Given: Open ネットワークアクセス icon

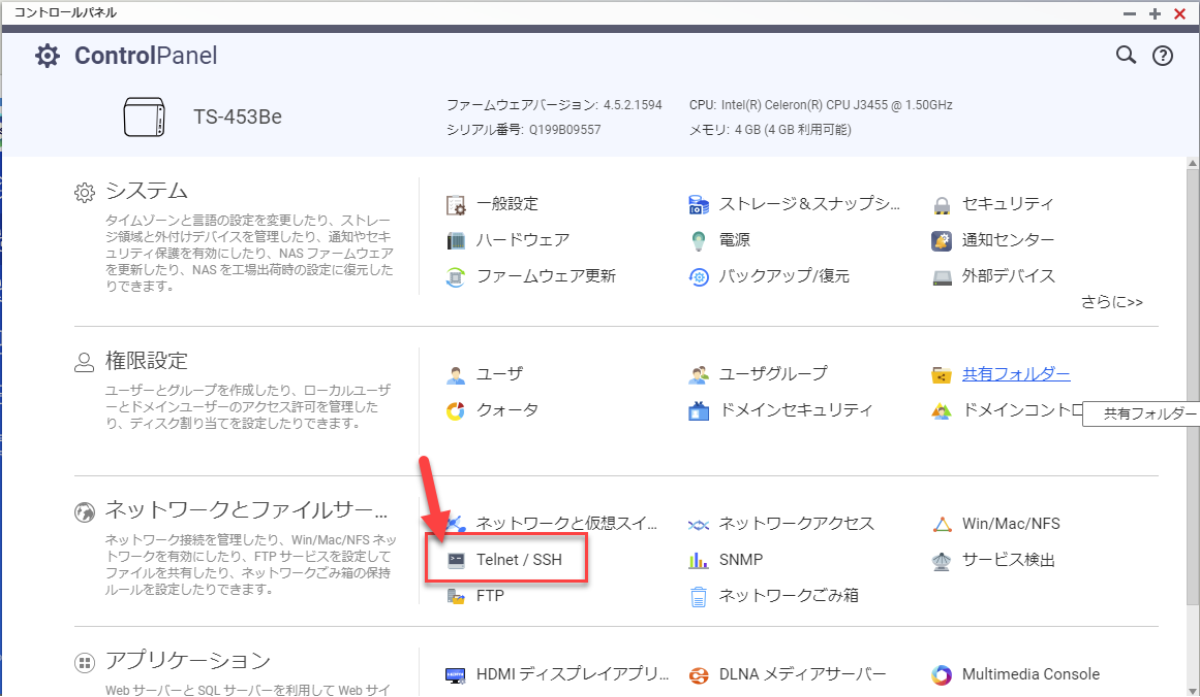Looking at the screenshot, I should (699, 524).
